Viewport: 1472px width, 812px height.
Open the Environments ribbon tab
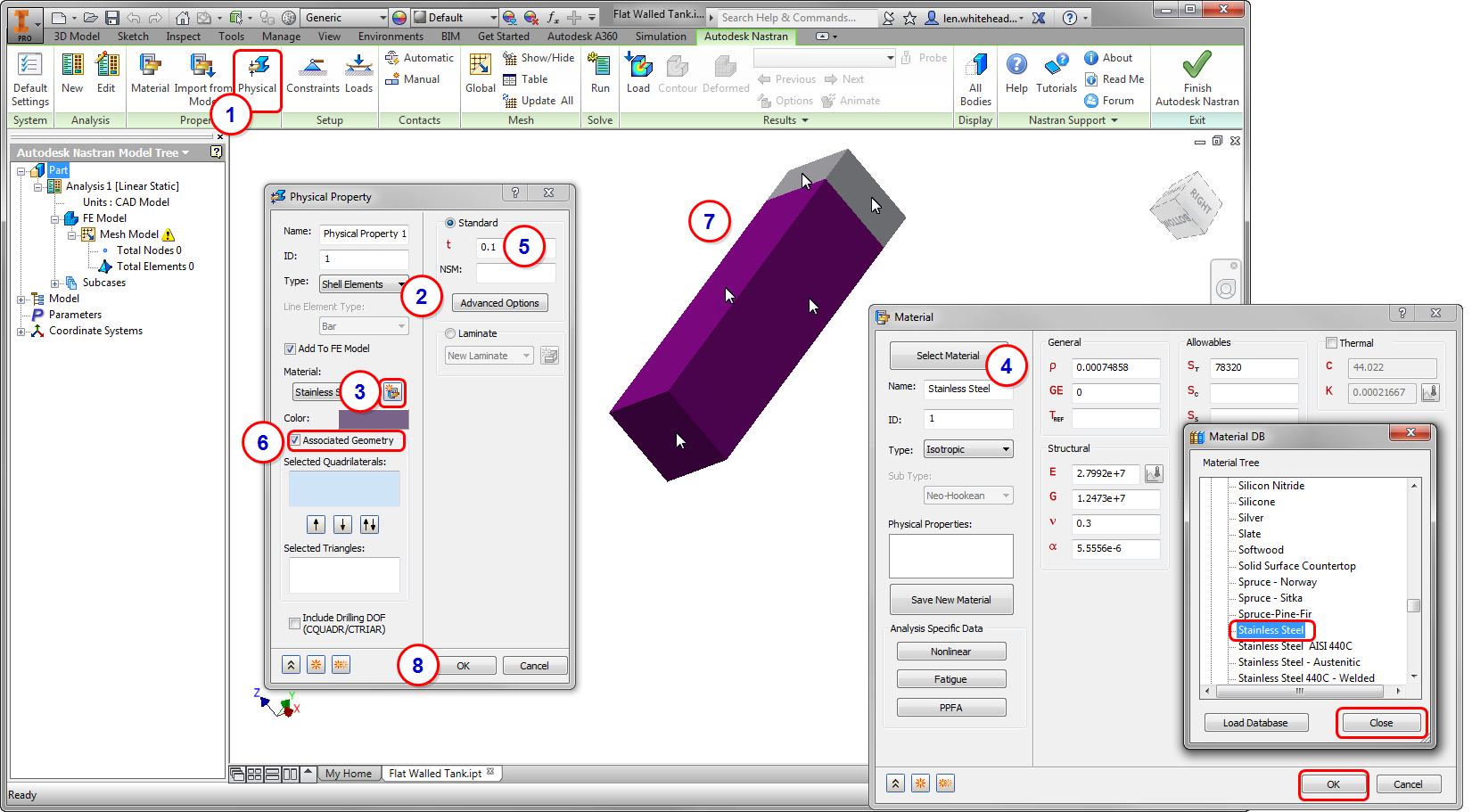(x=391, y=37)
